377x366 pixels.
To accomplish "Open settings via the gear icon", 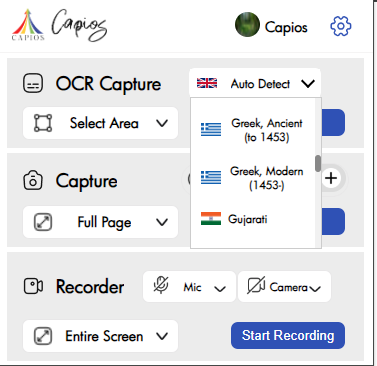I will point(341,26).
